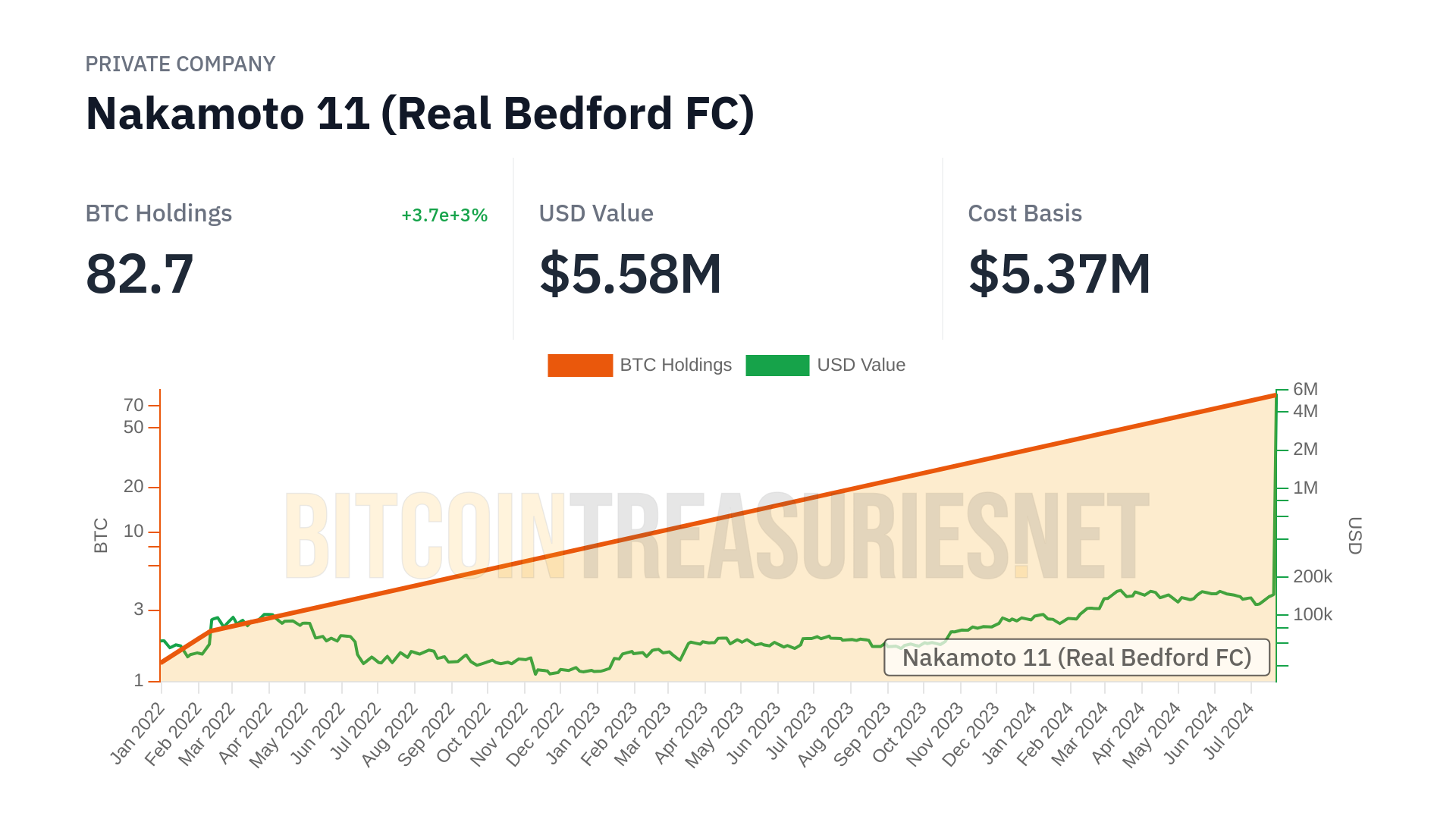Toggle the BTC Holdings series via legend text
The image size is (1456, 819).
click(676, 366)
